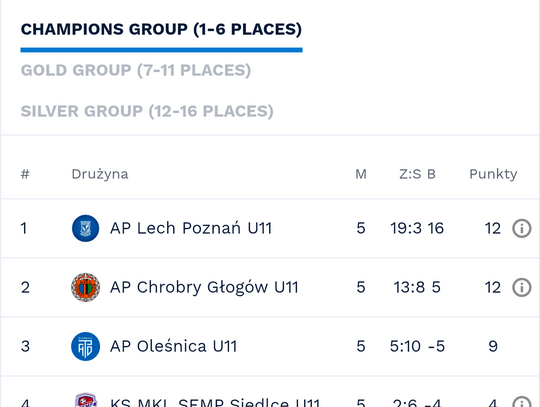Switch to Gold Group (7-11 places) tab
Viewport: 540px width, 407px height.
coord(136,70)
